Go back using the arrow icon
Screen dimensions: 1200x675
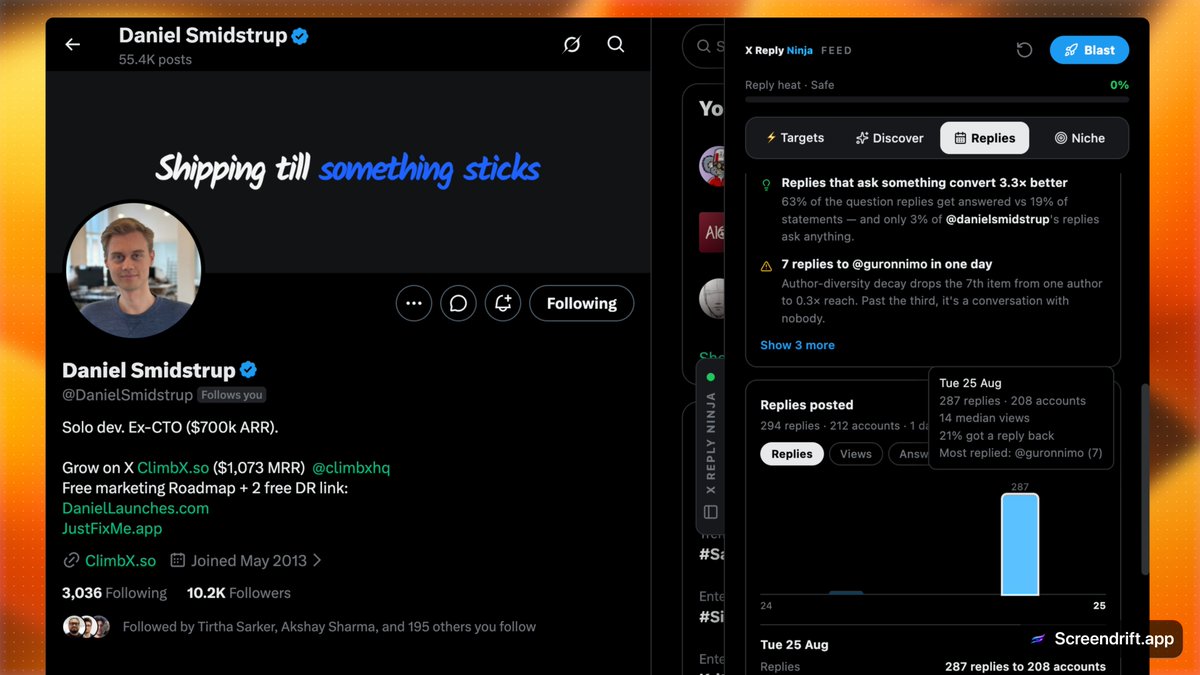72,44
